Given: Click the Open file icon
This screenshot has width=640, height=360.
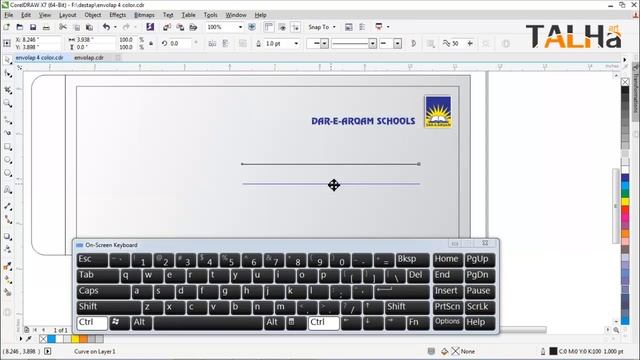Looking at the screenshot, I should (x=20, y=27).
